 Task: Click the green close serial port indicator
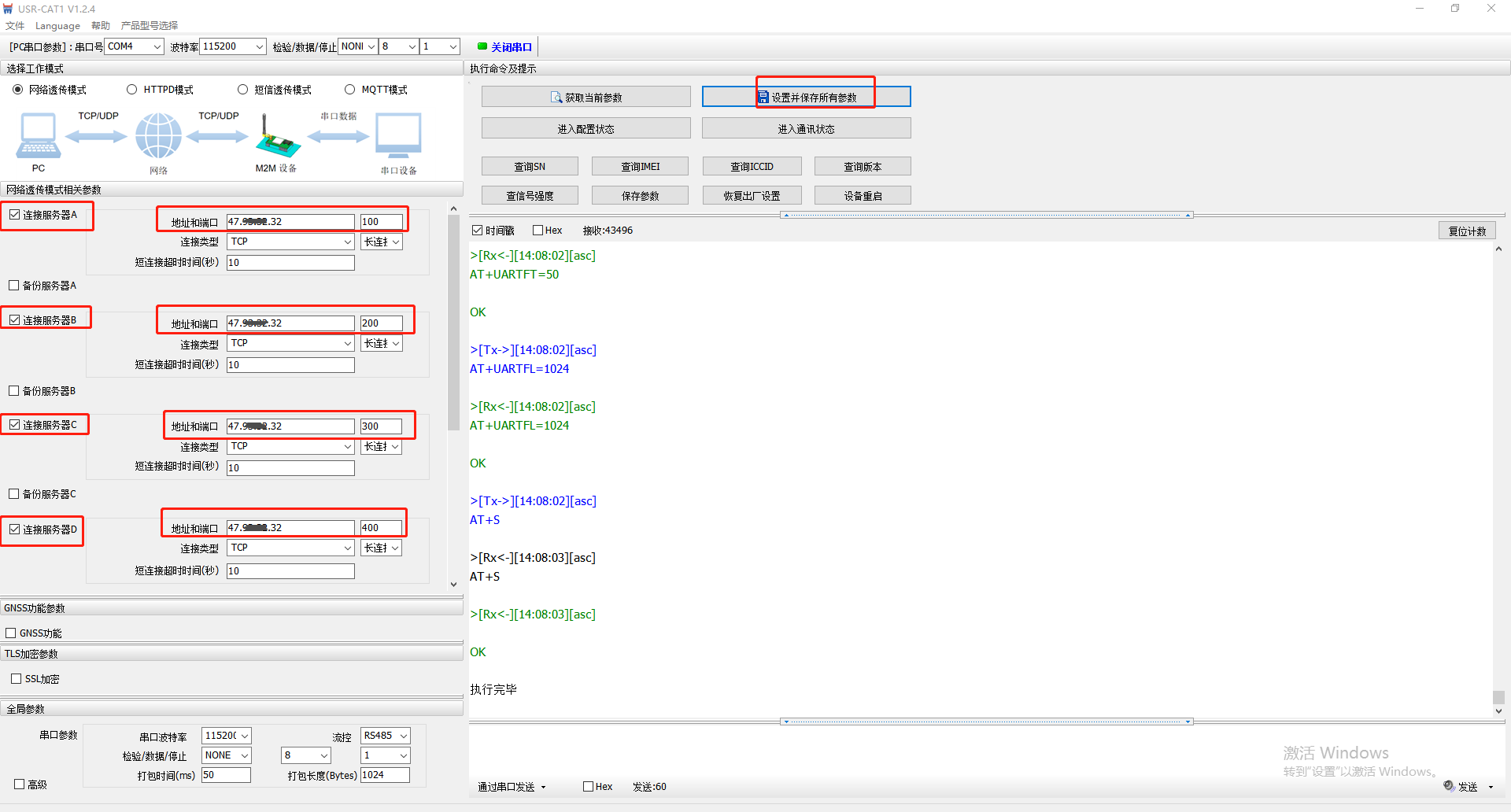[x=482, y=46]
